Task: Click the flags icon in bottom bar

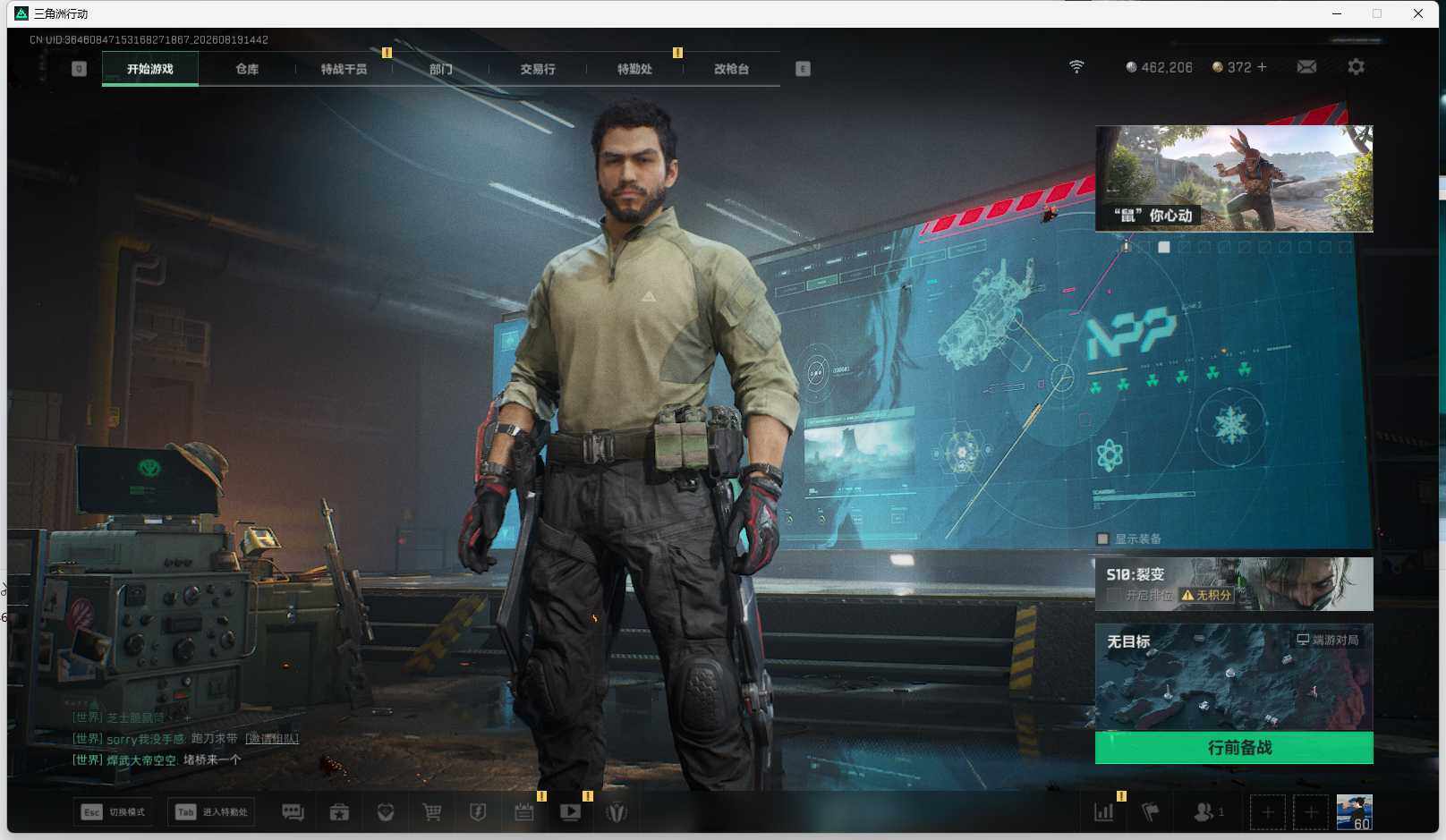Action: [1151, 812]
